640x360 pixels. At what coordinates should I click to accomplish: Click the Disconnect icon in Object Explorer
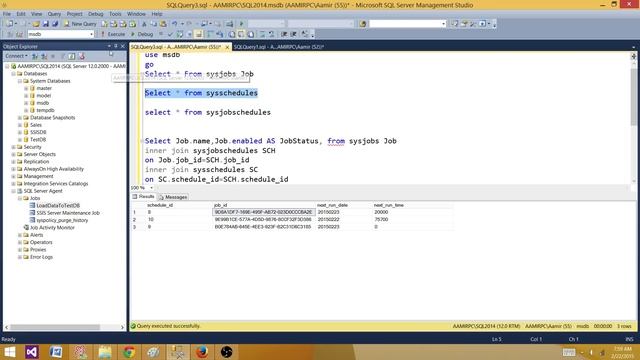pyautogui.click(x=44, y=56)
